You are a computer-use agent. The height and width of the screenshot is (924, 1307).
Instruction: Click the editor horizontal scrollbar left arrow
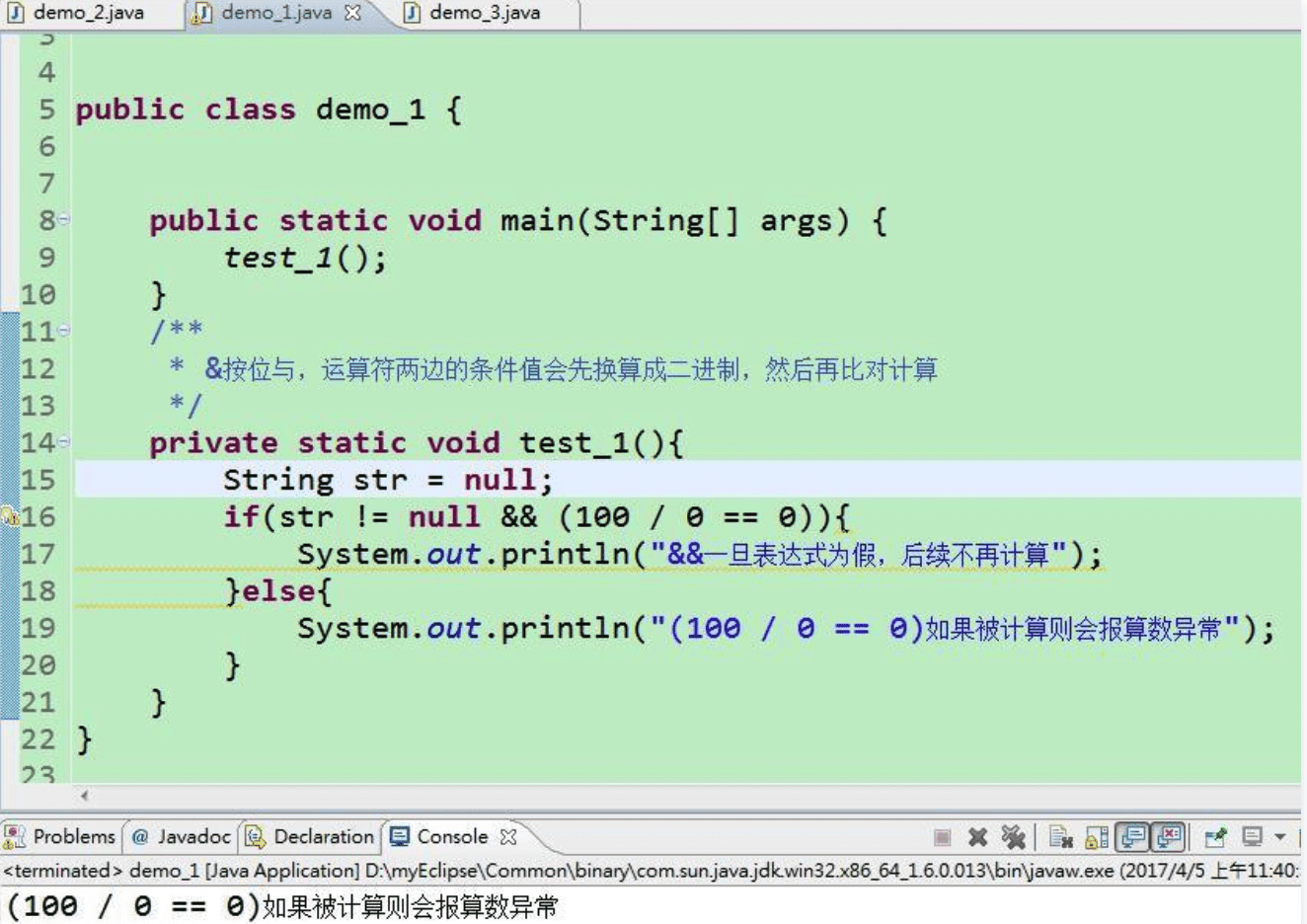click(x=85, y=795)
